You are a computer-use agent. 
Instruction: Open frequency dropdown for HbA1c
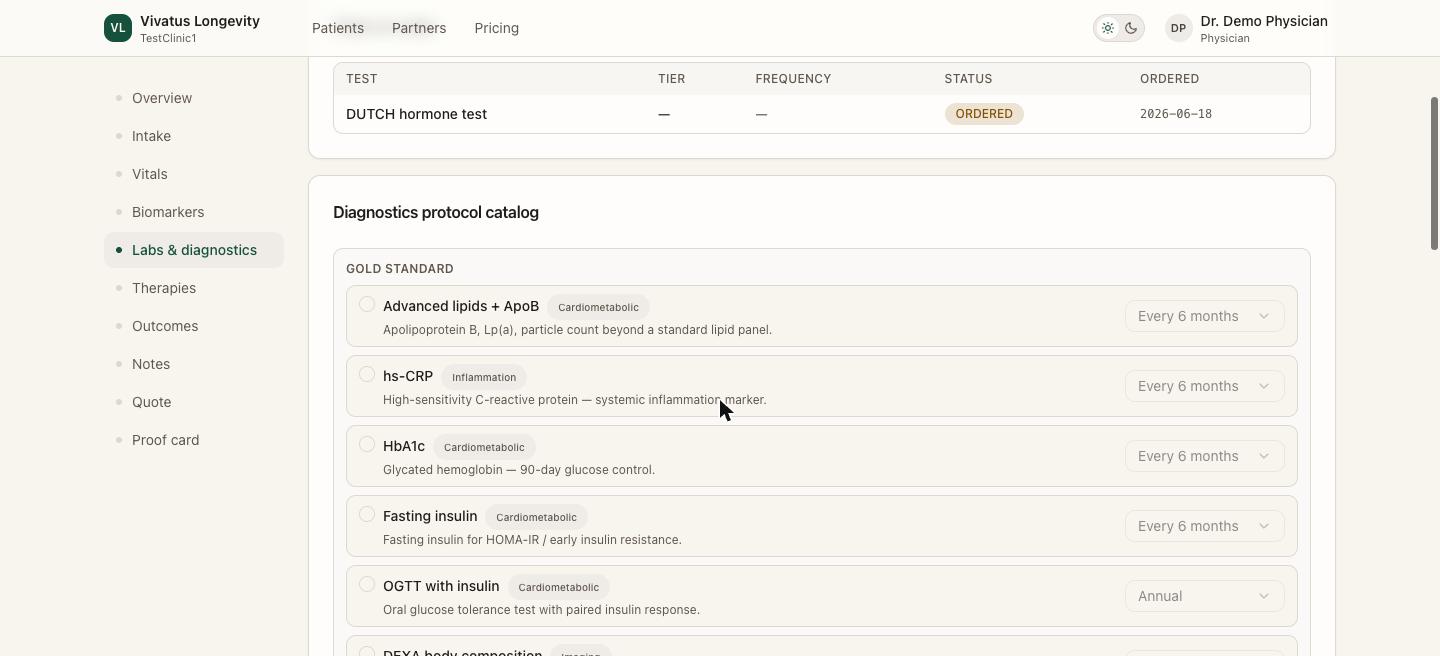(x=1204, y=456)
